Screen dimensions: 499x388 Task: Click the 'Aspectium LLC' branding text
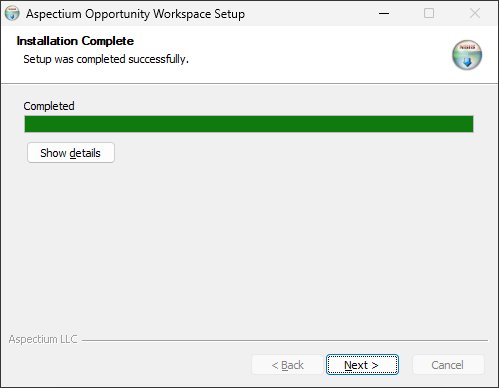(x=43, y=339)
